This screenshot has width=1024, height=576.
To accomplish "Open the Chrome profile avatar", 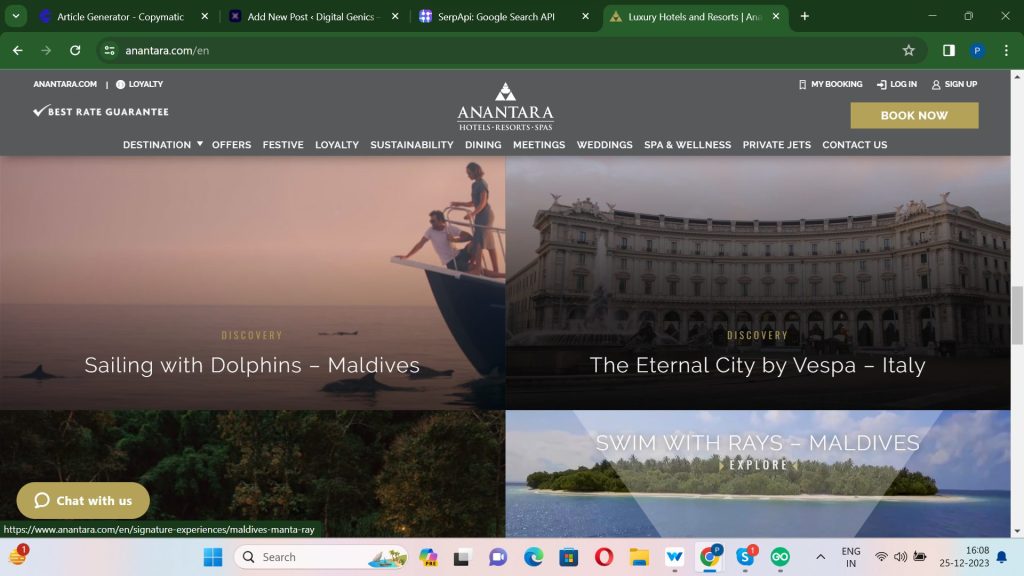I will (977, 50).
